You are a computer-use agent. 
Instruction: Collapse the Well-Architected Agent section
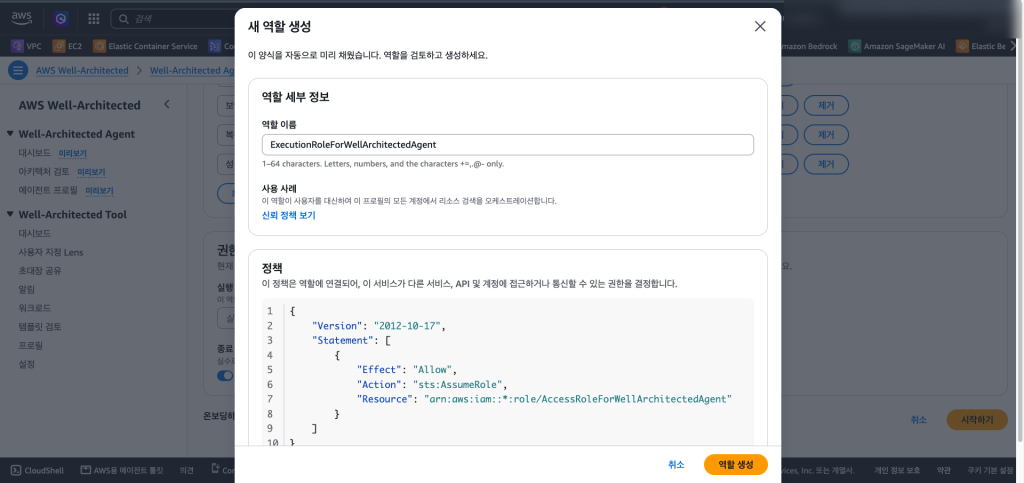pyautogui.click(x=10, y=134)
